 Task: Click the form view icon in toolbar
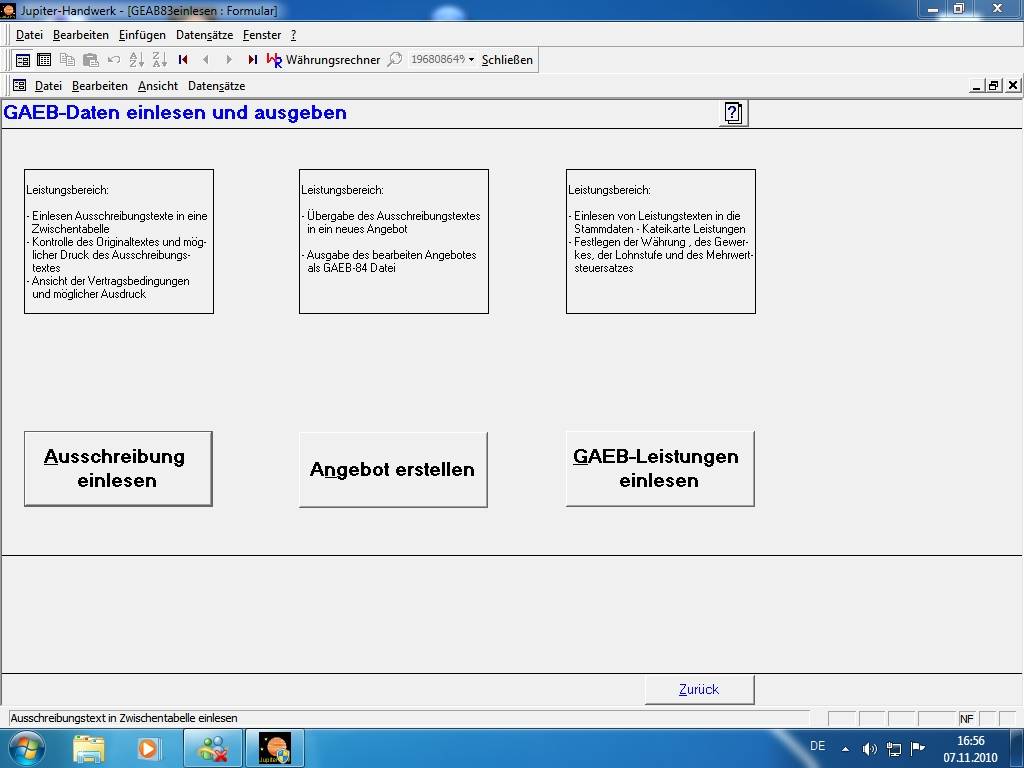click(x=22, y=60)
